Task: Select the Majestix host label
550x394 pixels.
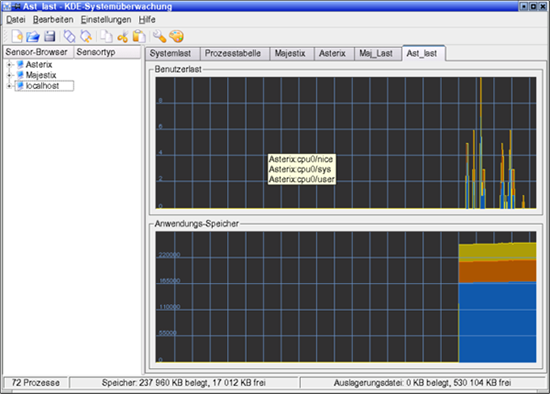Action: 41,75
